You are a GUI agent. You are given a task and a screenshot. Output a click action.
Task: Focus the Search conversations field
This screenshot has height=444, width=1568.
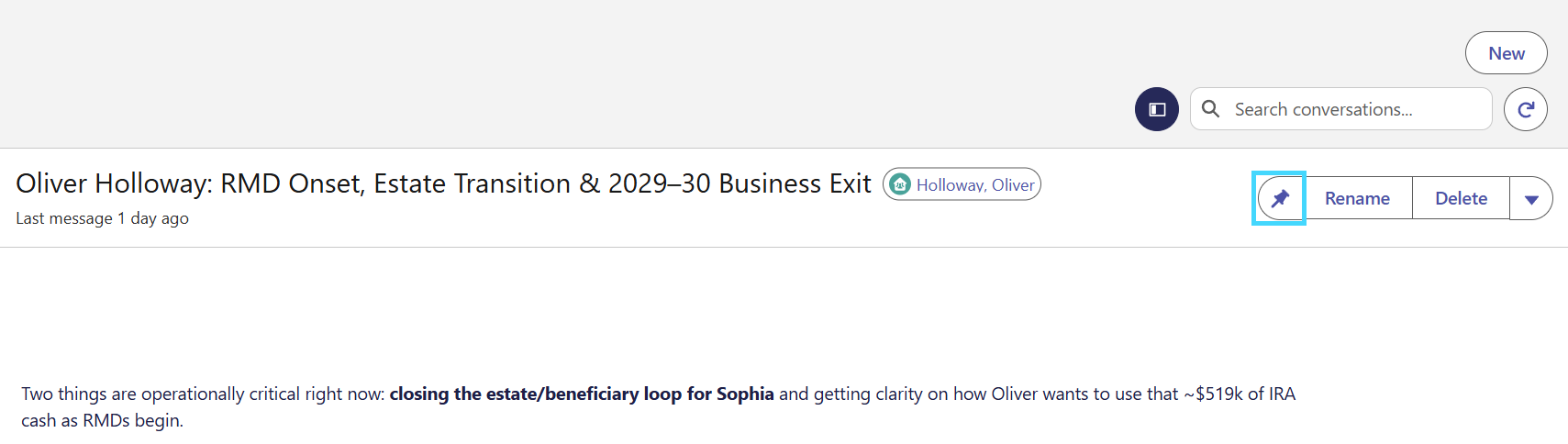(x=1341, y=109)
